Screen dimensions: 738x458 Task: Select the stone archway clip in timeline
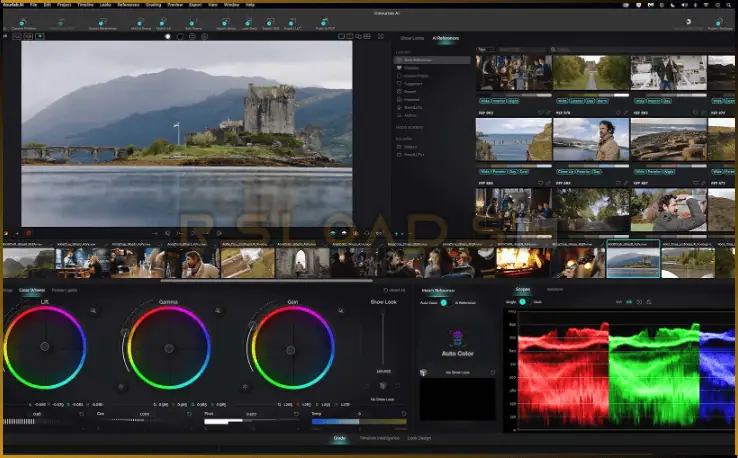pos(303,263)
